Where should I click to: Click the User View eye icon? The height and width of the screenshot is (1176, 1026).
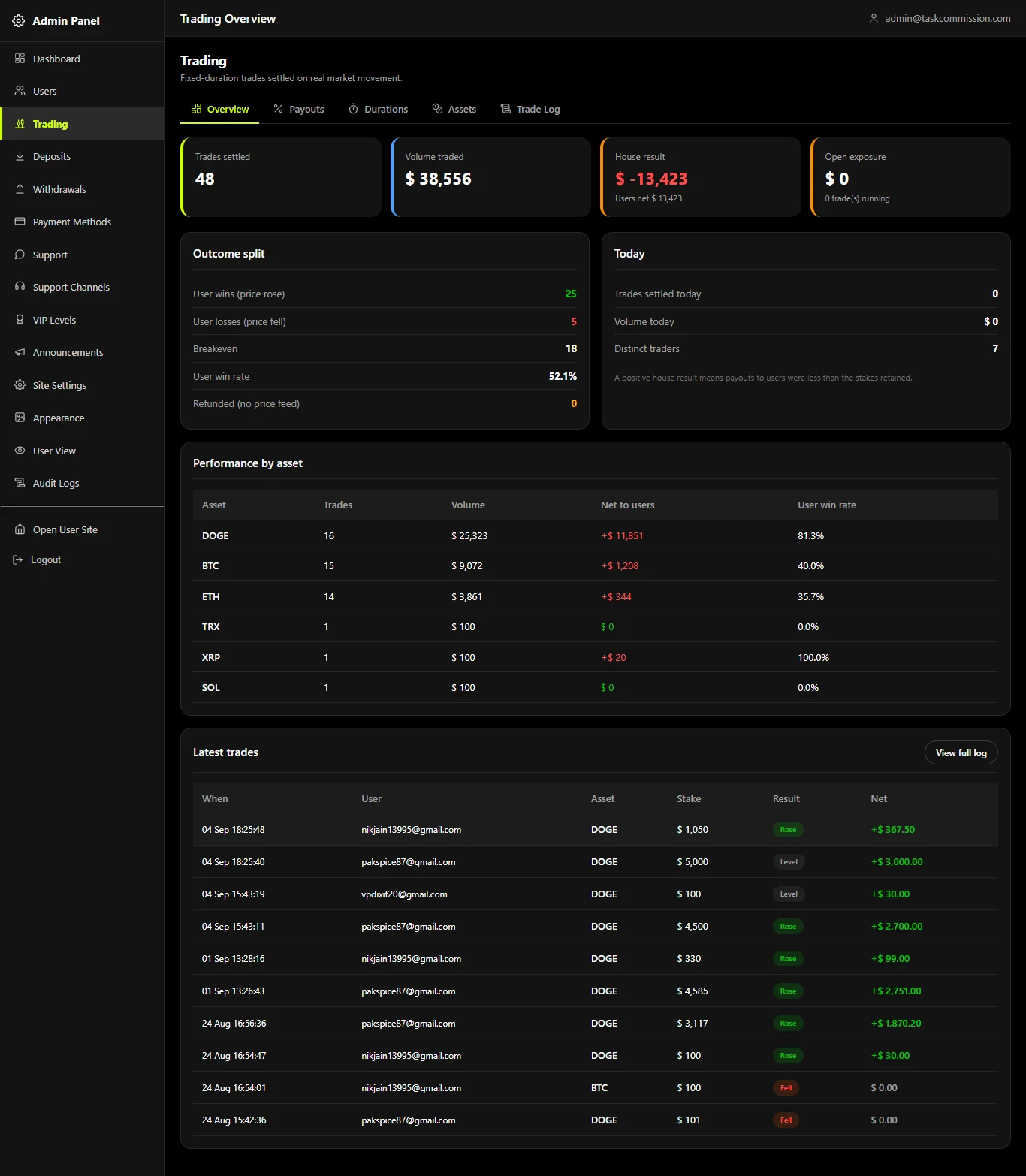pos(20,451)
